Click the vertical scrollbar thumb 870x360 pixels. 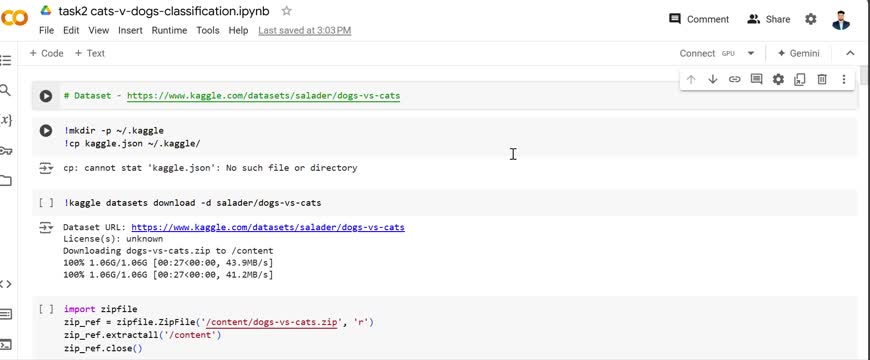tap(864, 75)
